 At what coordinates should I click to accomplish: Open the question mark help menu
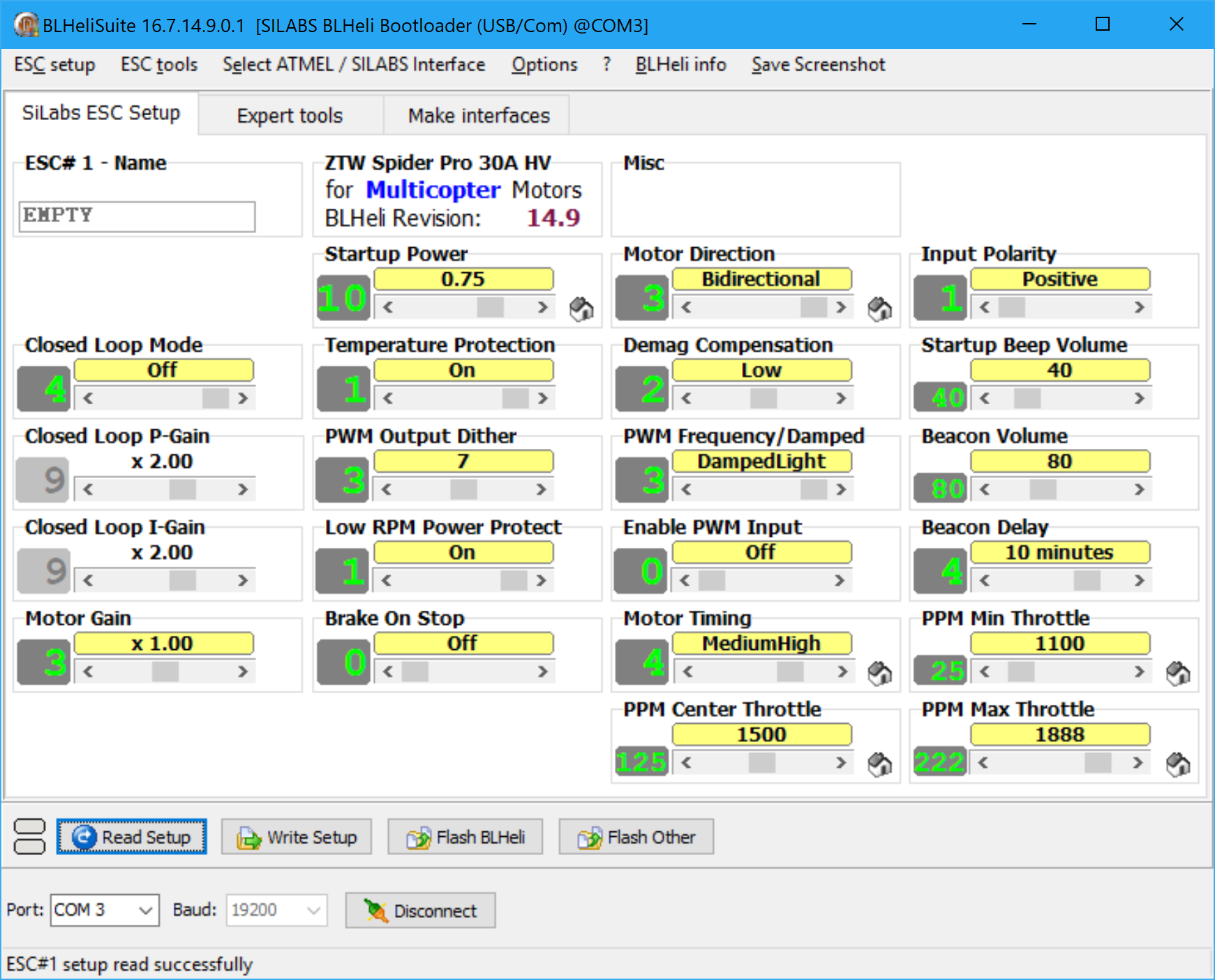click(x=606, y=65)
